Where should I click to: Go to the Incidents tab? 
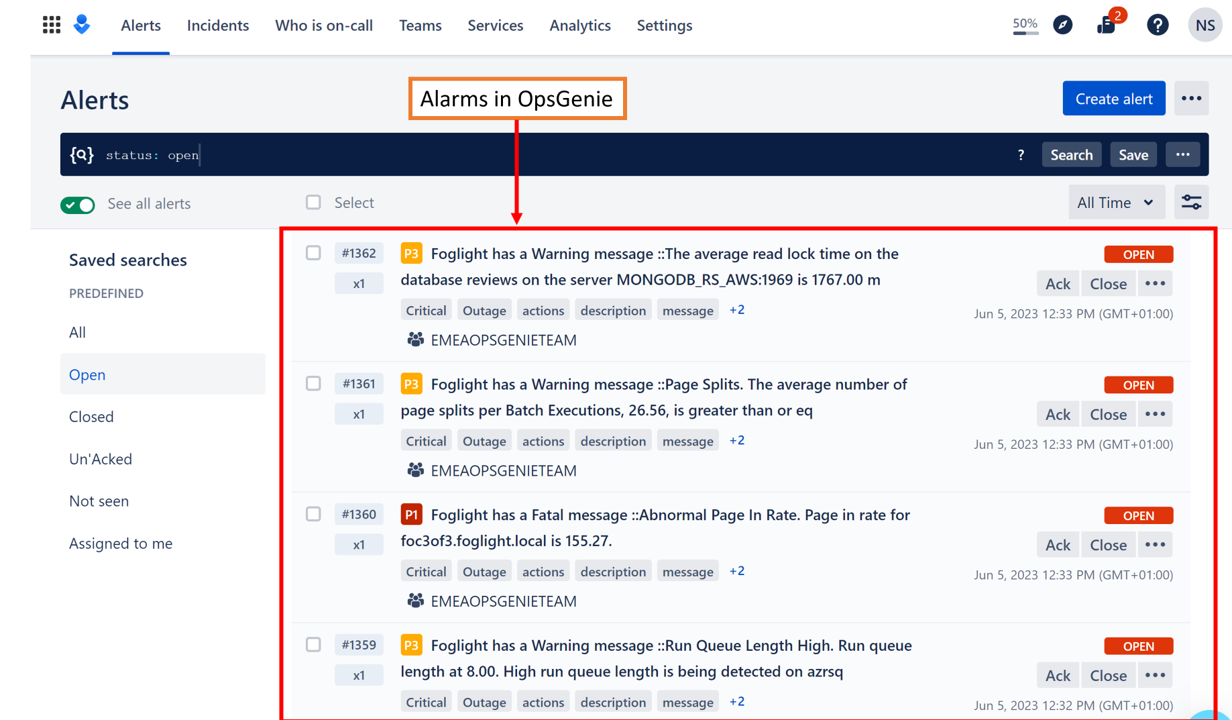click(218, 26)
